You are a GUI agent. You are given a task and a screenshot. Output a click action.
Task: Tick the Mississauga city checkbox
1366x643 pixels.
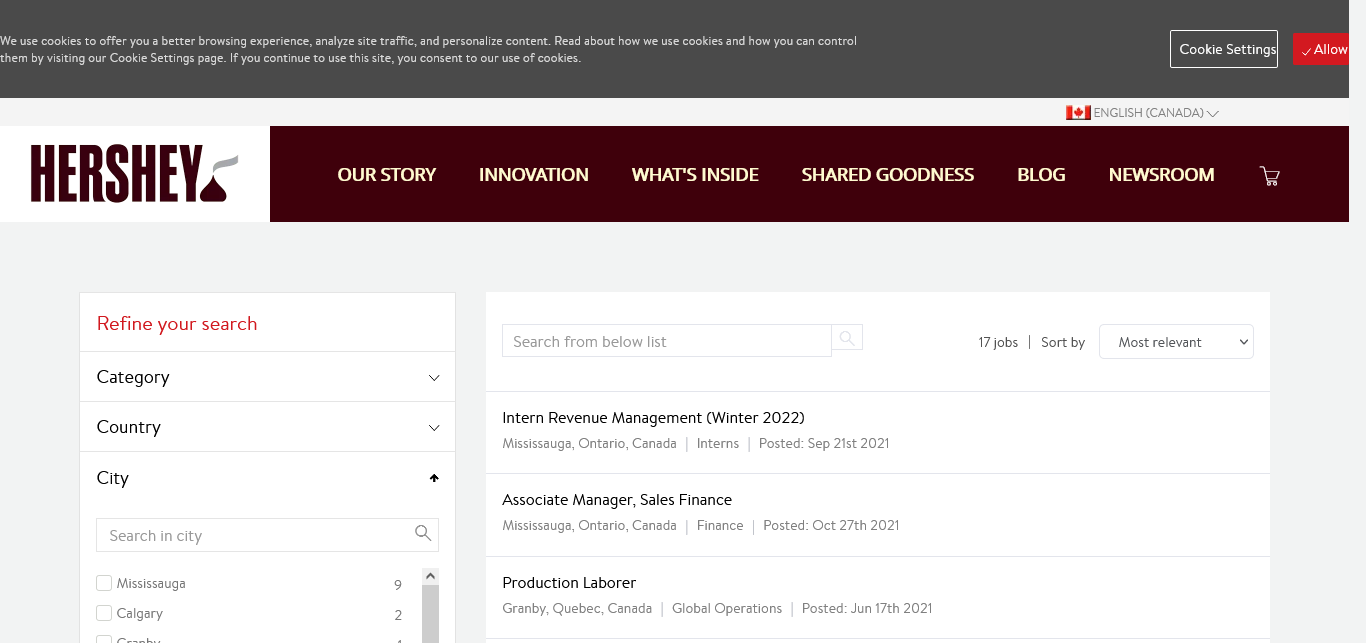(x=104, y=583)
